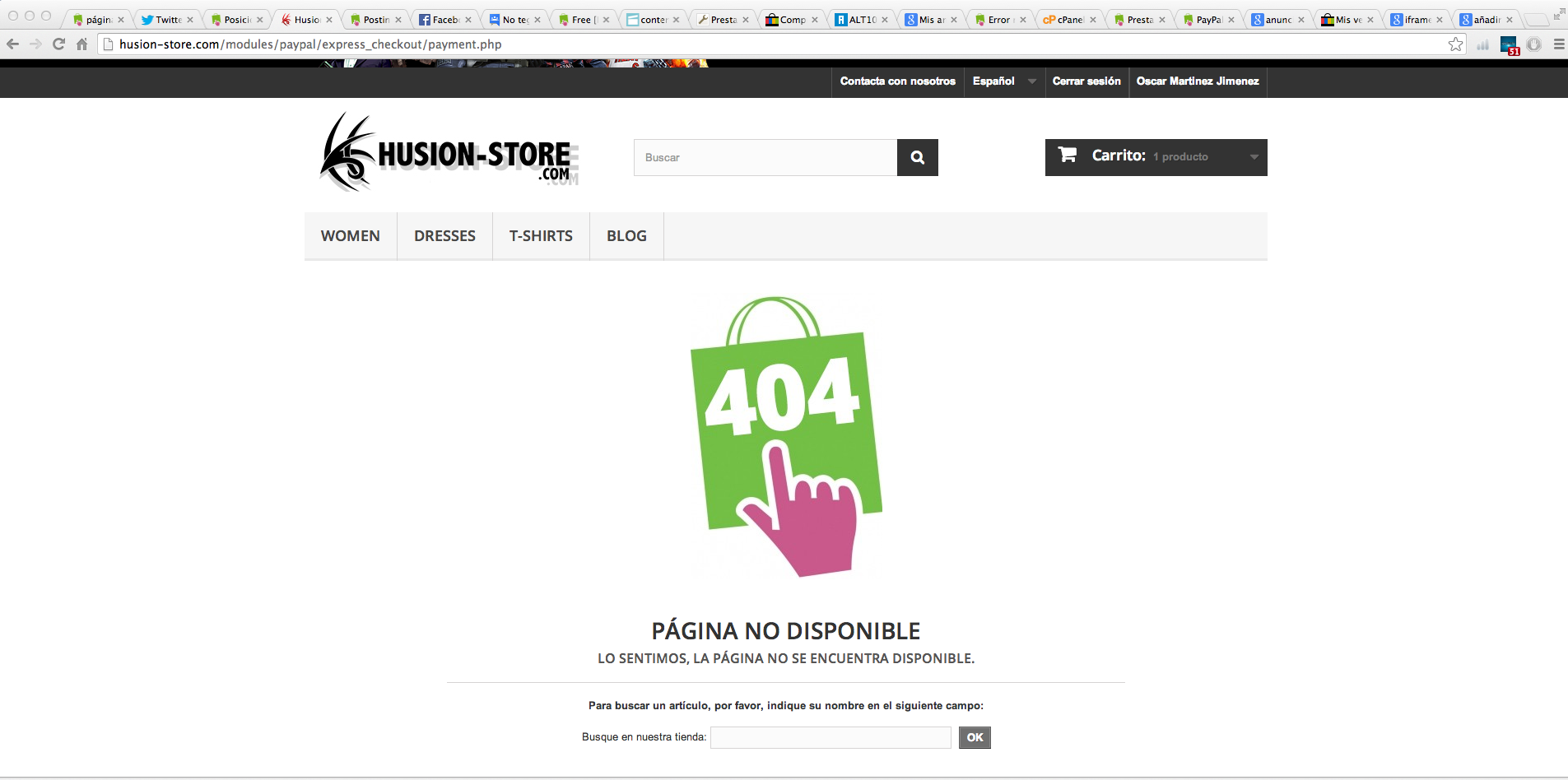Focus the Buscar search field
This screenshot has width=1568, height=780.
click(765, 157)
